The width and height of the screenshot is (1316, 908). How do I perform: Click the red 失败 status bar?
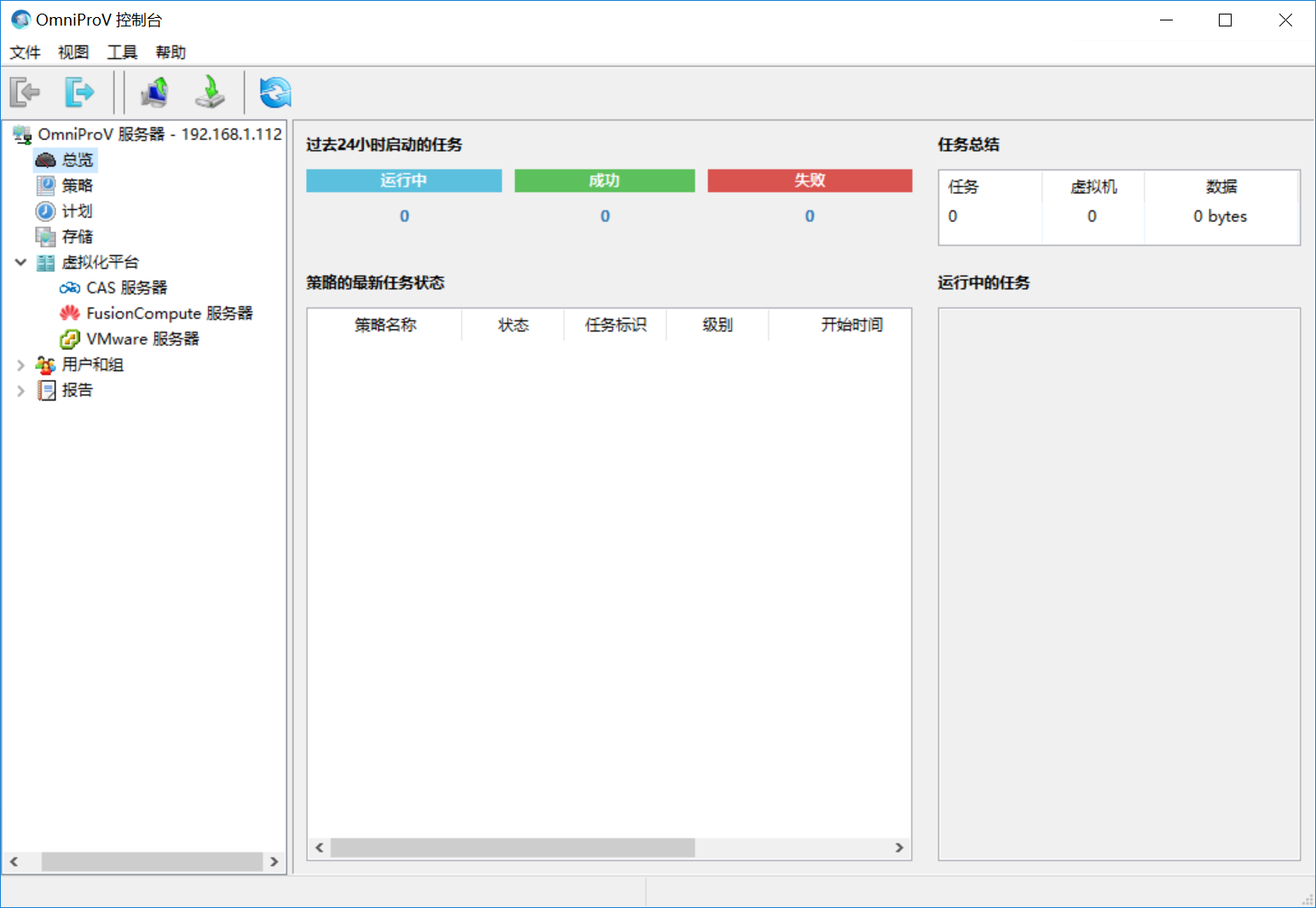tap(809, 181)
